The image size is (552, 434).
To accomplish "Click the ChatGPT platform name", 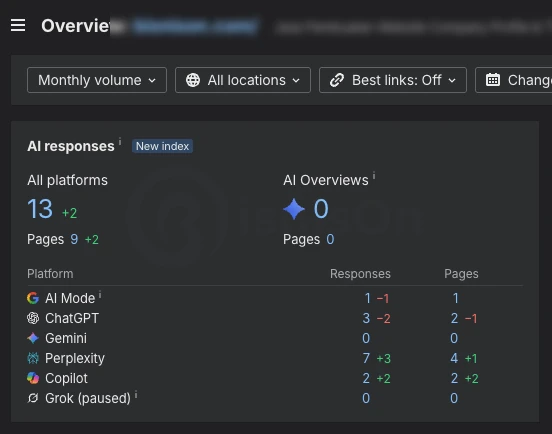I will 72,318.
